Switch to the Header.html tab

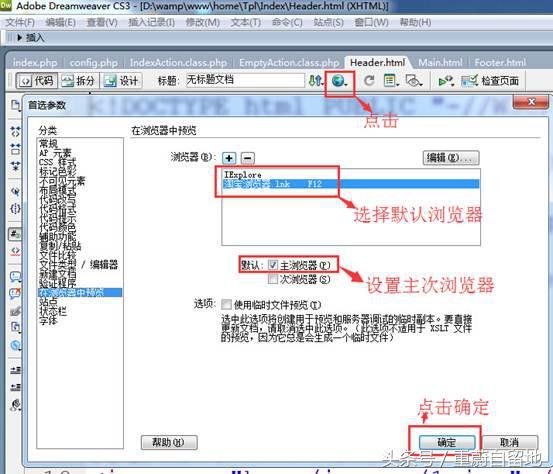pos(378,63)
